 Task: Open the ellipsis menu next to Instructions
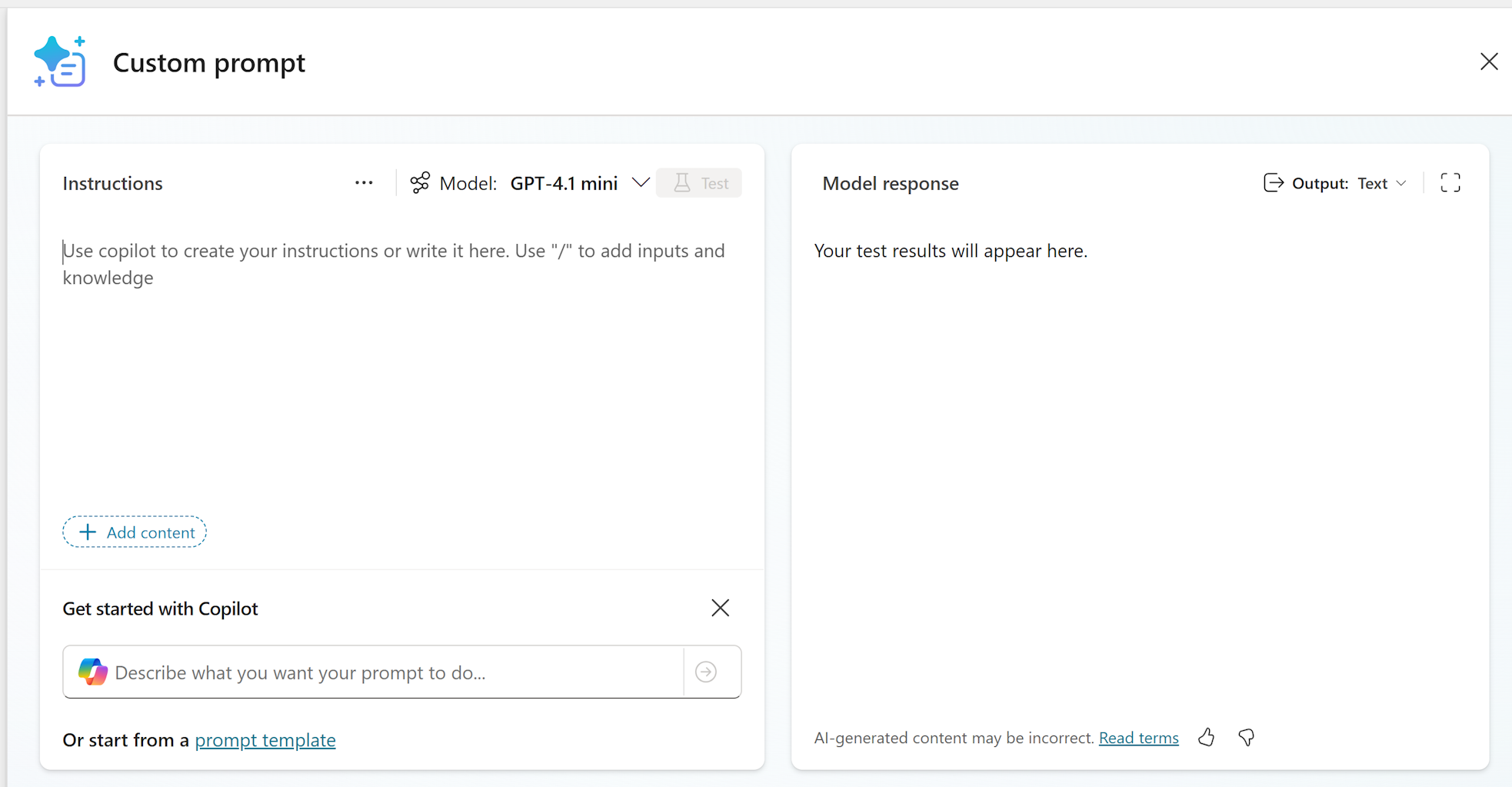364,182
